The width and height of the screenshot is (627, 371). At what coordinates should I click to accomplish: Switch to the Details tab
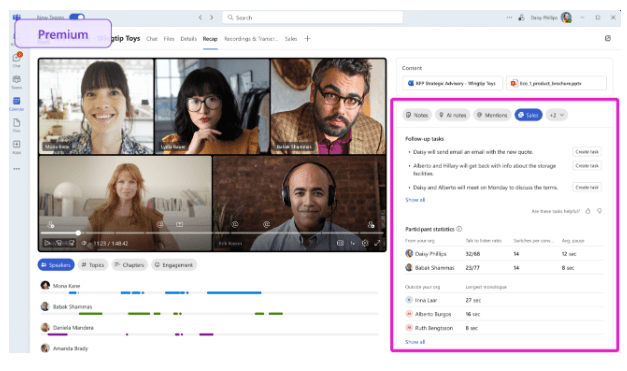(188, 39)
